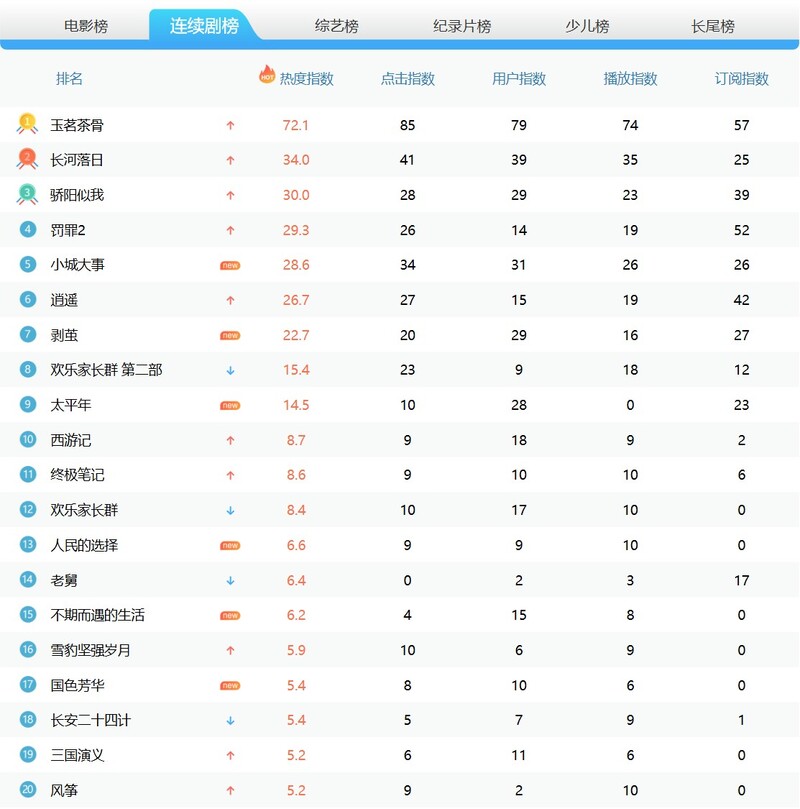This screenshot has width=800, height=809.
Task: Click the 订阅指数 column header
Action: [x=742, y=79]
